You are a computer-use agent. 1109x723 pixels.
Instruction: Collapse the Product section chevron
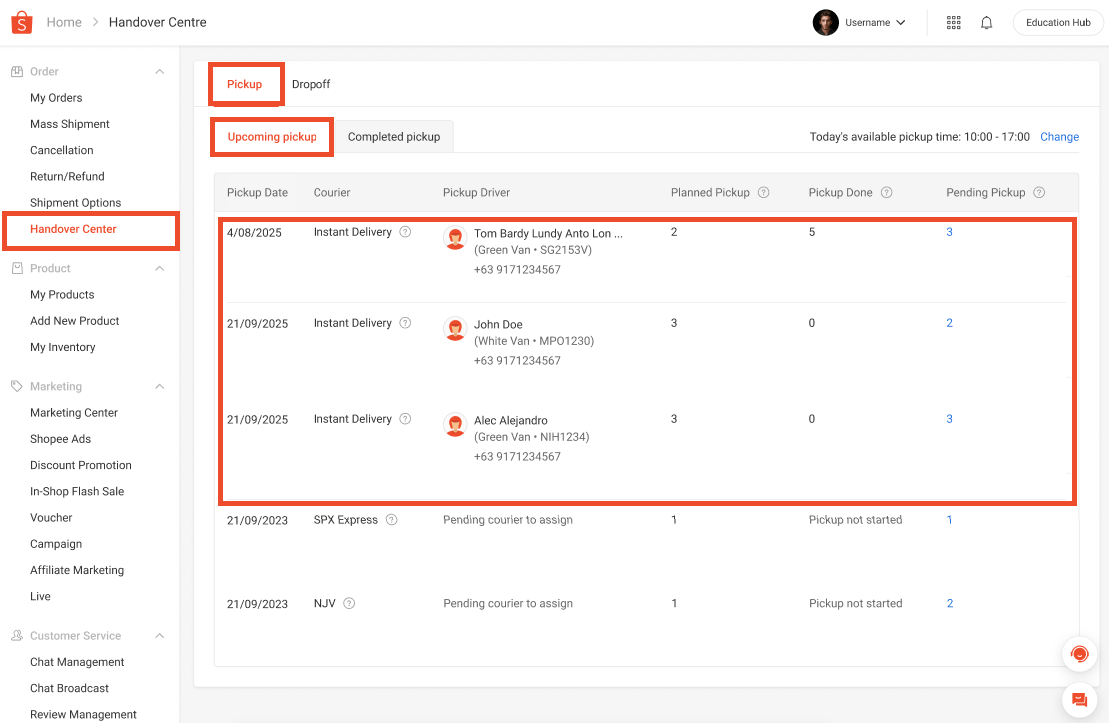click(x=160, y=268)
